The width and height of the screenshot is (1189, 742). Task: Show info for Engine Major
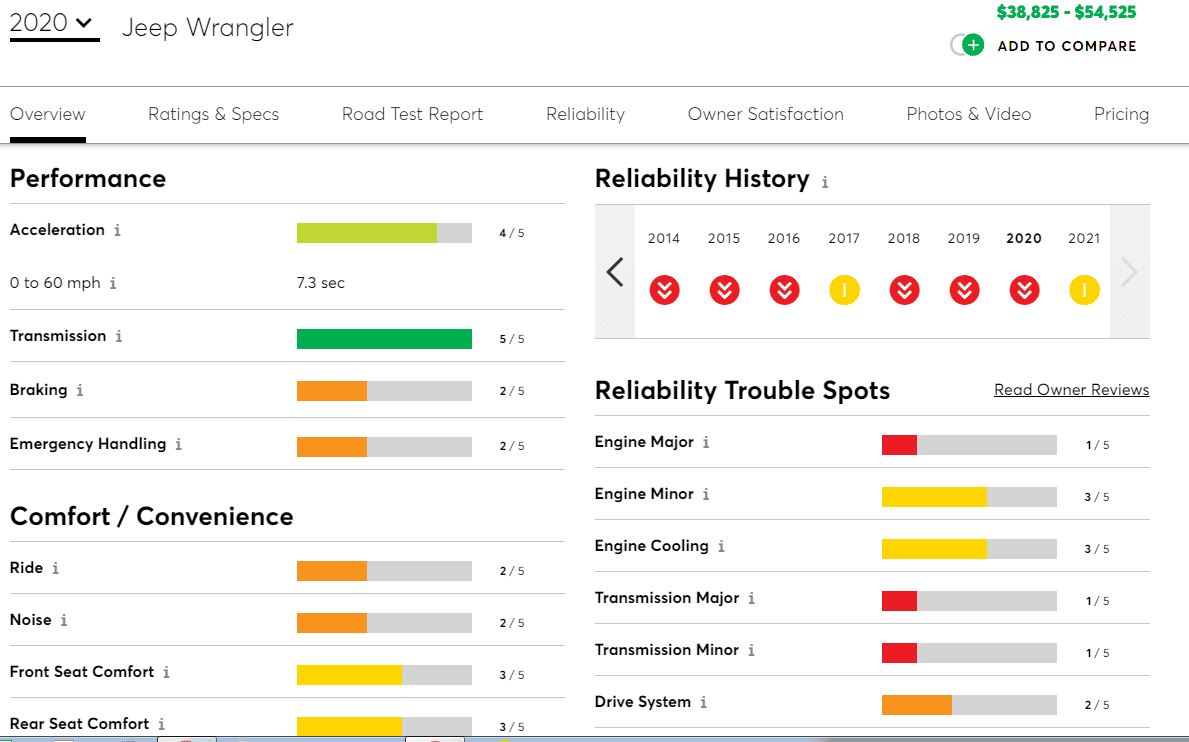click(x=706, y=443)
